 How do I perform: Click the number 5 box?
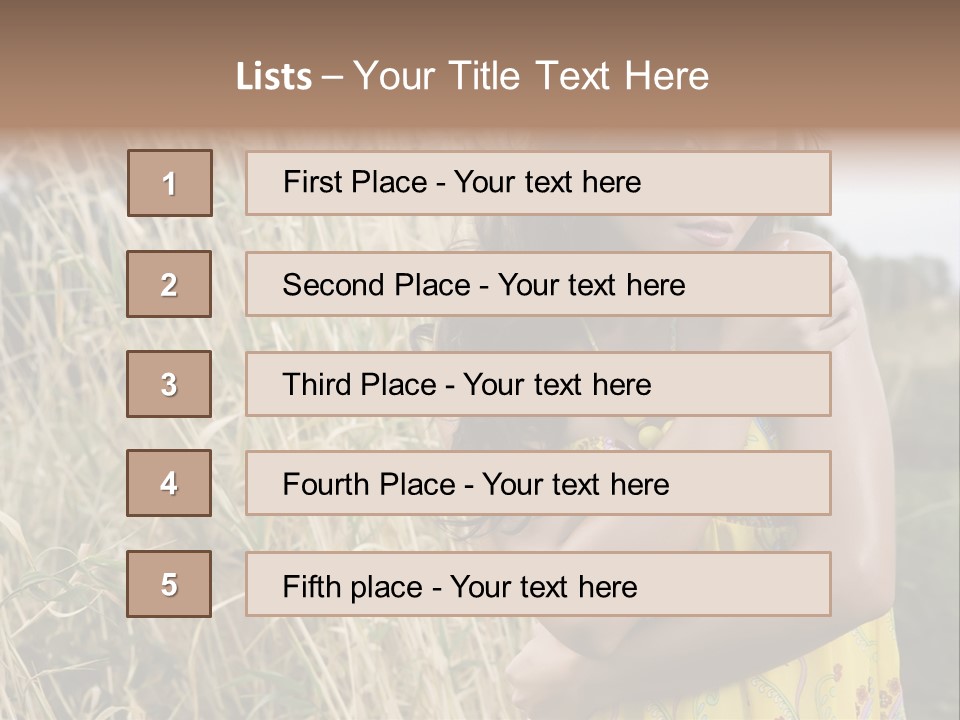point(169,584)
